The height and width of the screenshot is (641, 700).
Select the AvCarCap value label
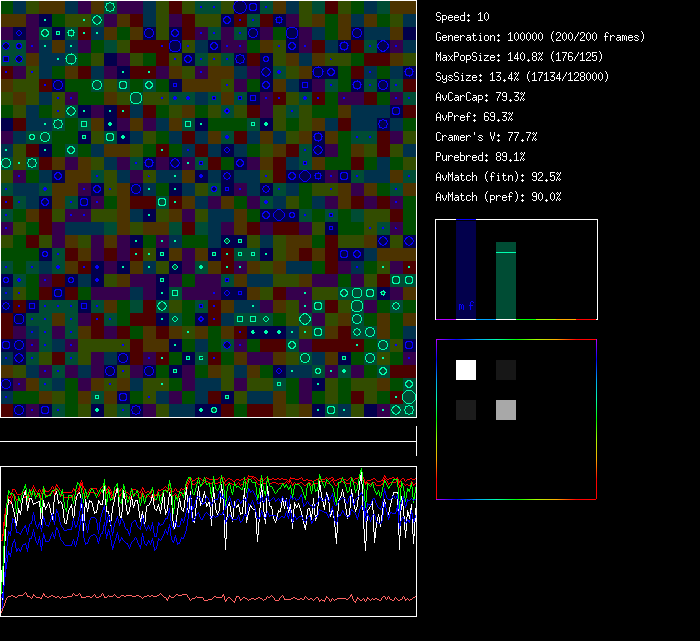point(480,97)
